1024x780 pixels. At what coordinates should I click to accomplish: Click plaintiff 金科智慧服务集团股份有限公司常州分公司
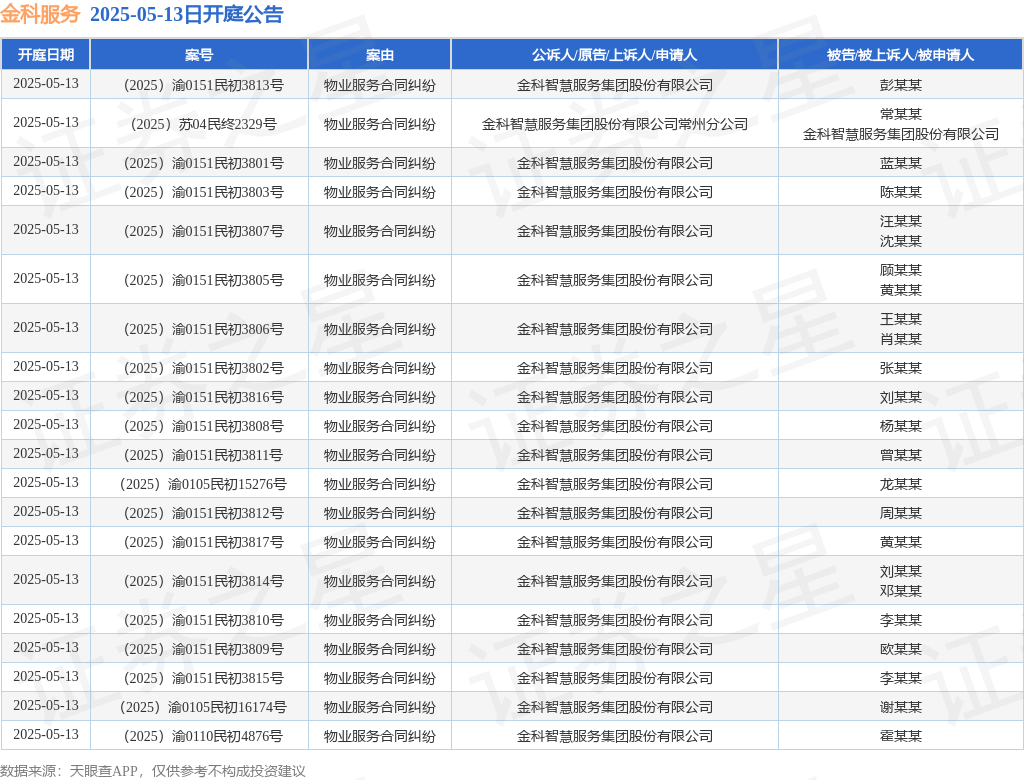[x=615, y=124]
